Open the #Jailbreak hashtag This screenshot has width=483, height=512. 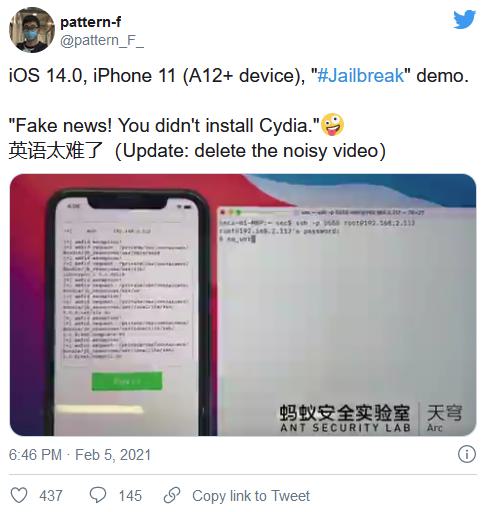[360, 75]
